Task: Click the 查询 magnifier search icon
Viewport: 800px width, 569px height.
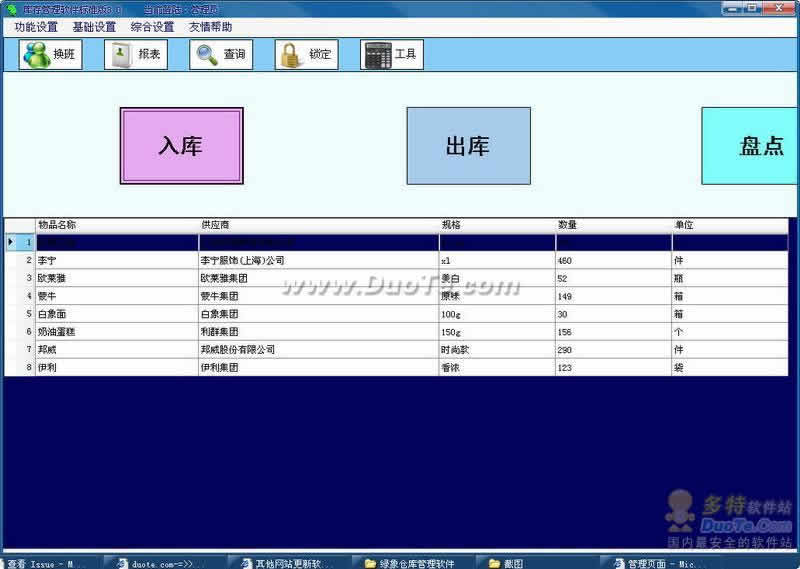Action: click(x=221, y=54)
